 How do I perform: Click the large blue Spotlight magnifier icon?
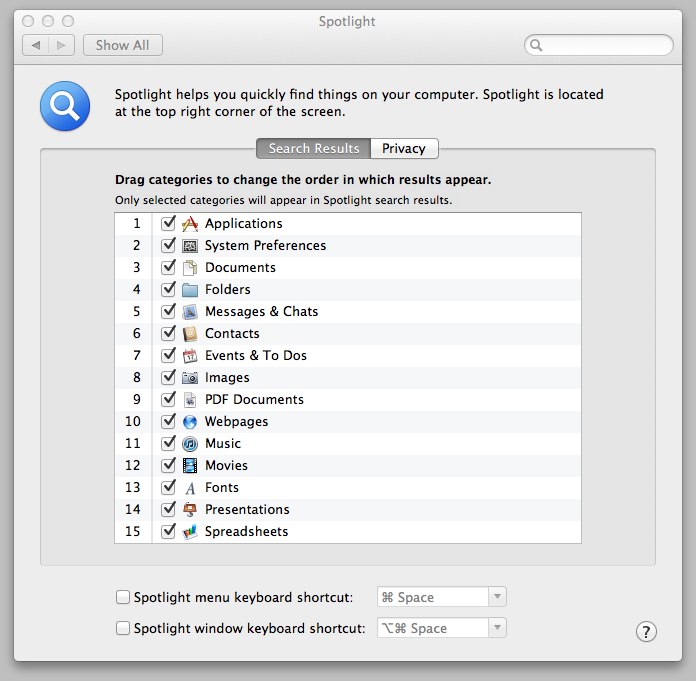tap(65, 106)
